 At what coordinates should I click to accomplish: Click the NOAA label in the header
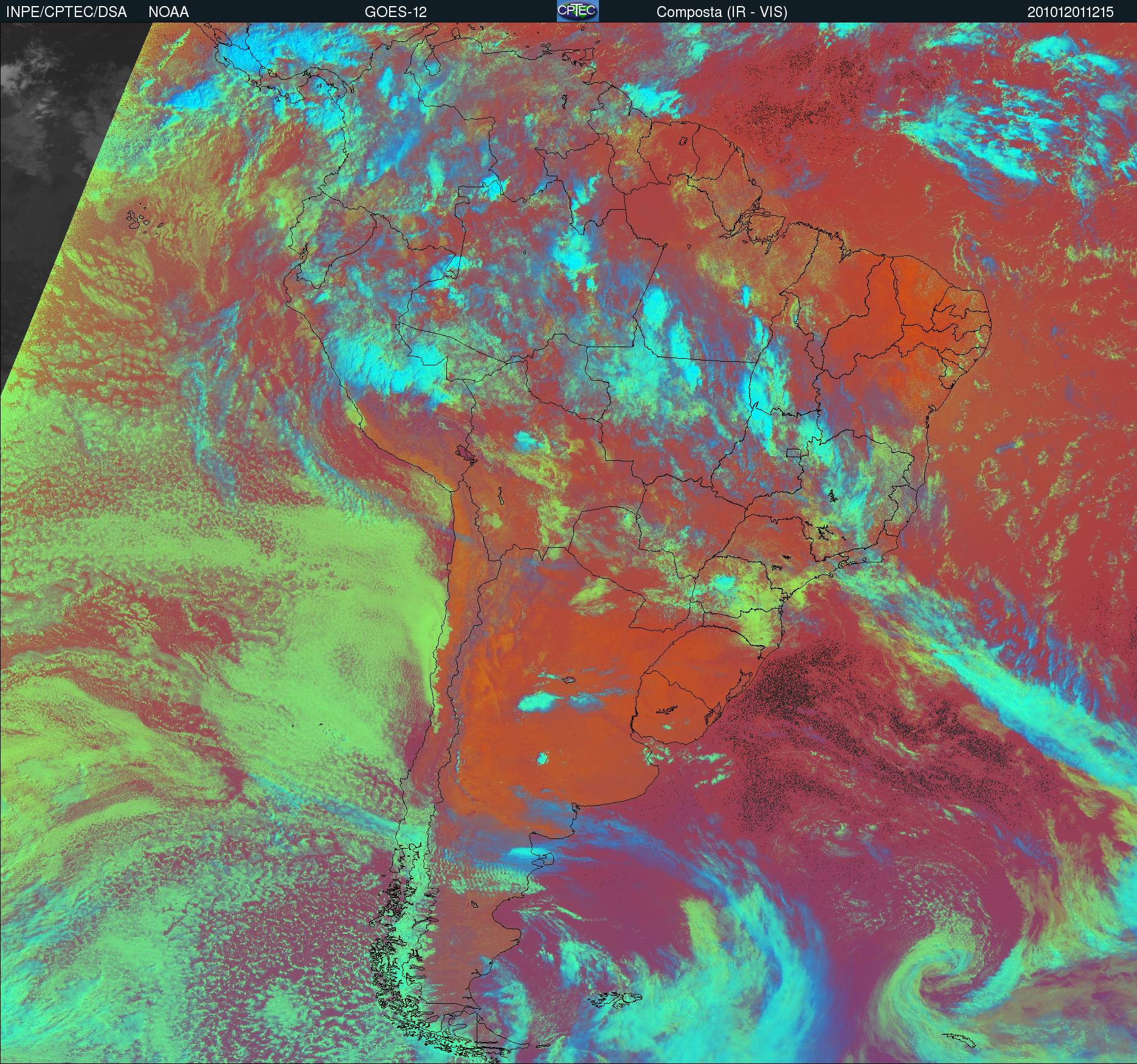[168, 12]
